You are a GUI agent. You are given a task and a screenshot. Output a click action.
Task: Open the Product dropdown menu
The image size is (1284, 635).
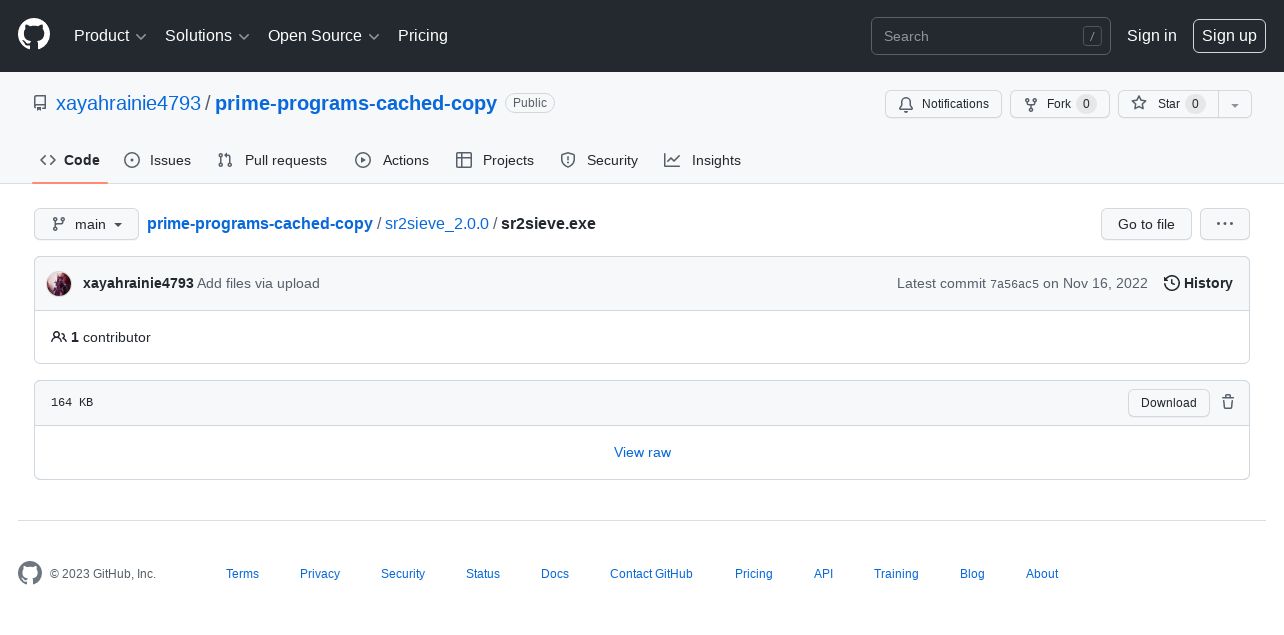click(110, 36)
